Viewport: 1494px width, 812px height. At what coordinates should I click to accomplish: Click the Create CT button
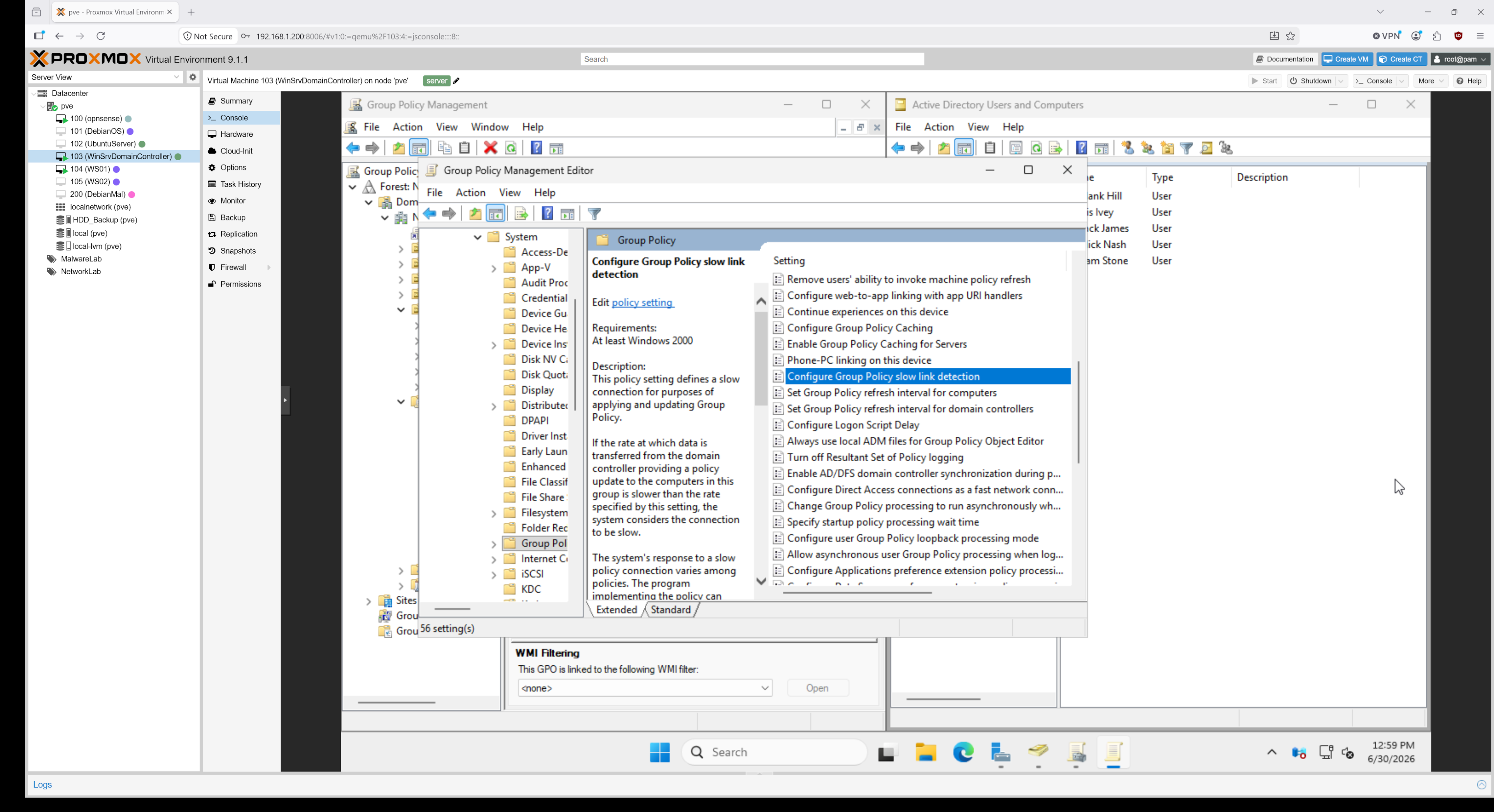tap(1402, 59)
